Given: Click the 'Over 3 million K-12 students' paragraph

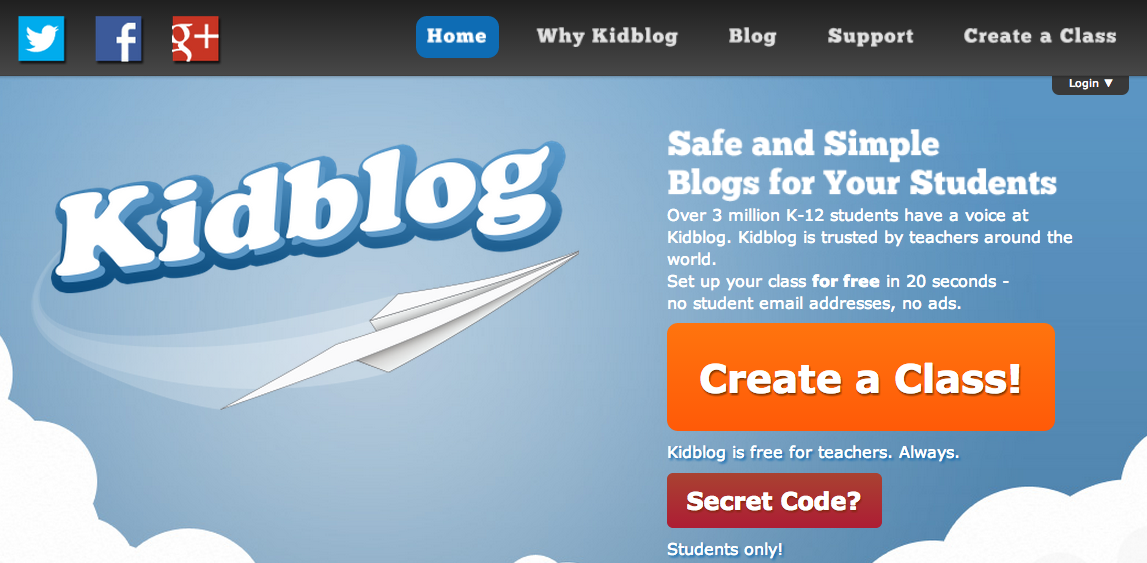Looking at the screenshot, I should (x=870, y=238).
